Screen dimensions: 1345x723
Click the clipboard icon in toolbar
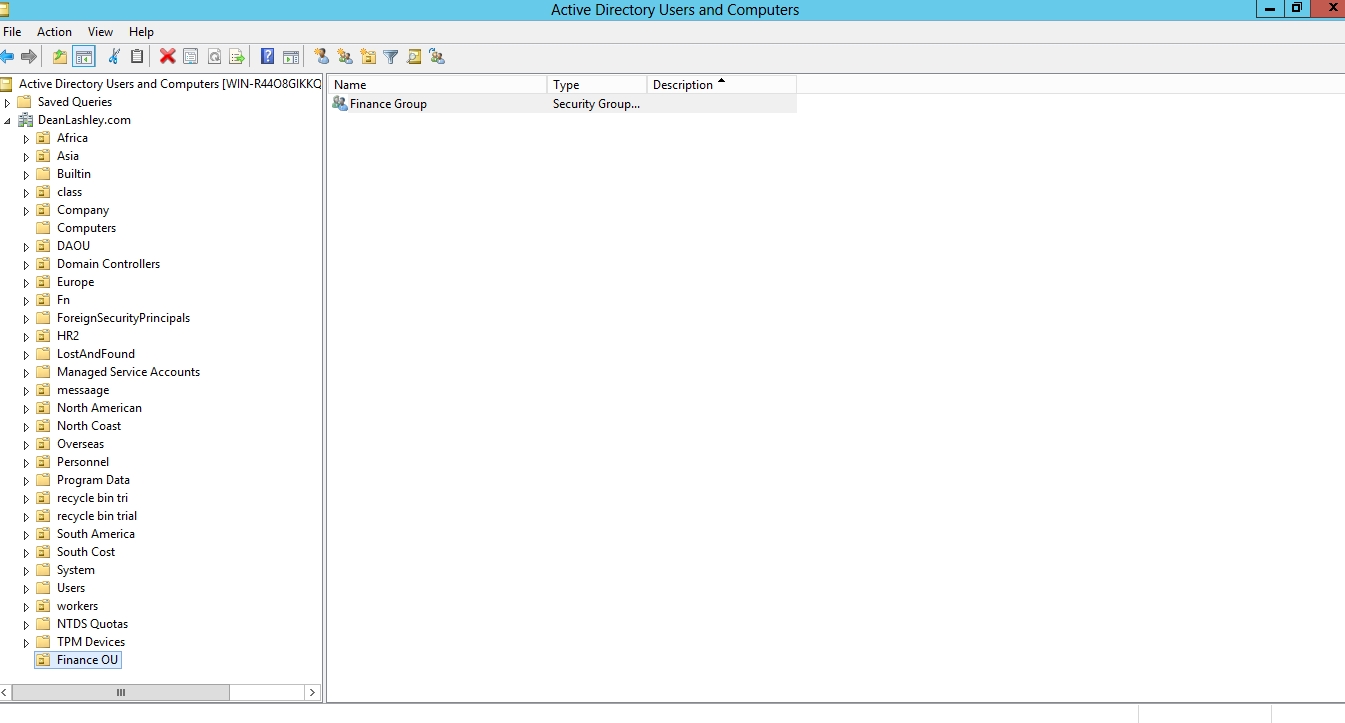138,57
